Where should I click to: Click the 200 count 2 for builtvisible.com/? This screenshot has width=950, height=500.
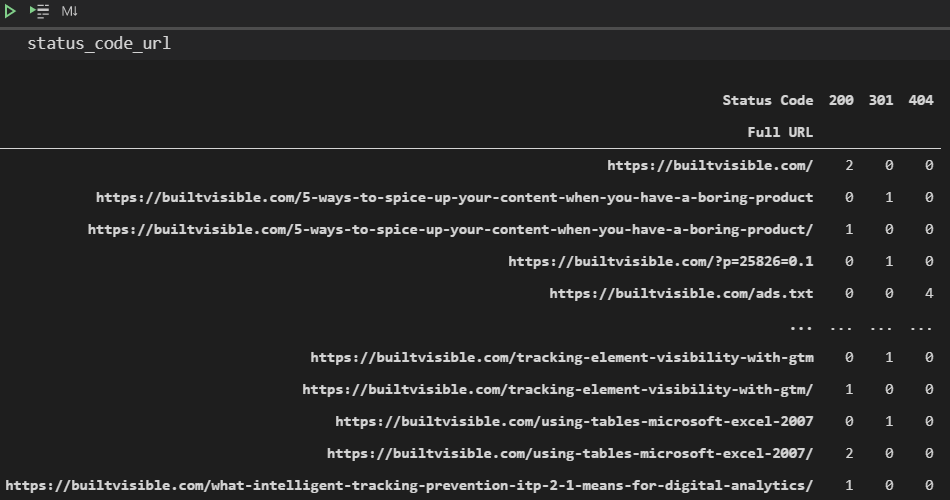[849, 165]
